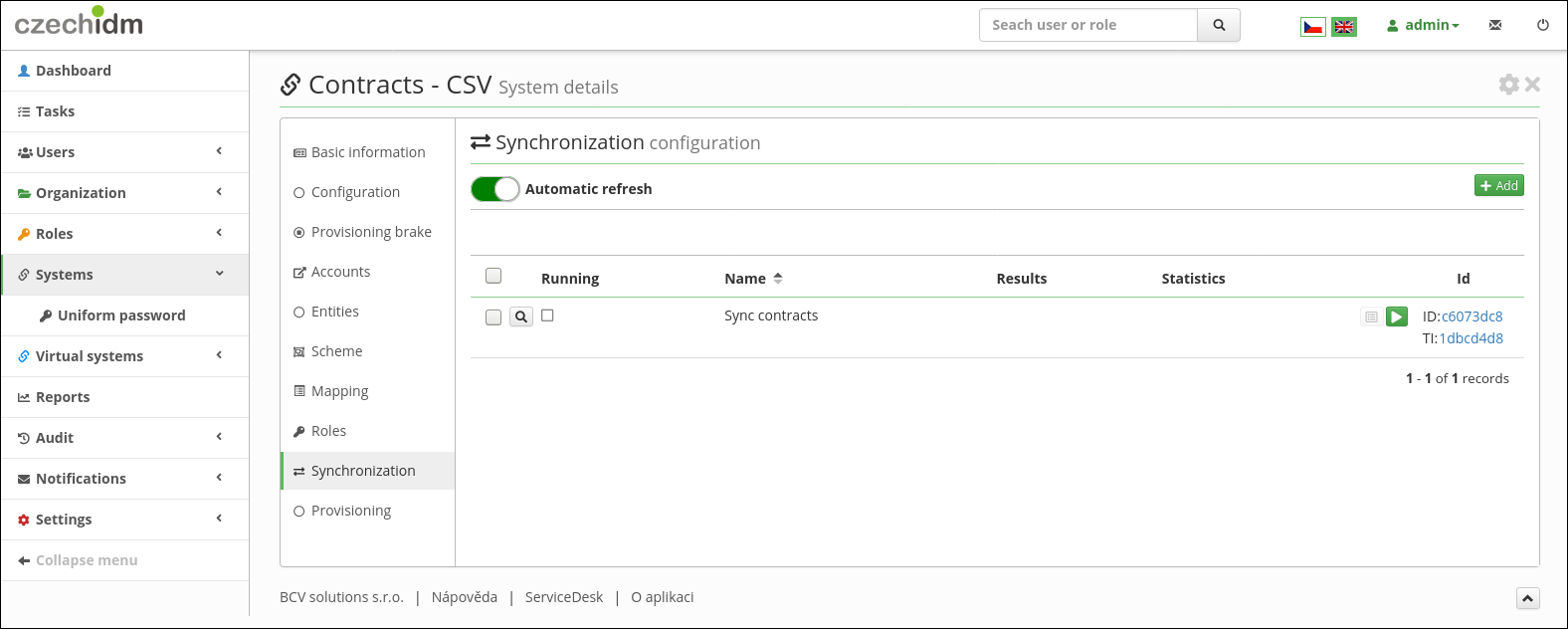Expand the Users sidebar menu chevron
Screen dimensions: 1568x629
(x=219, y=151)
